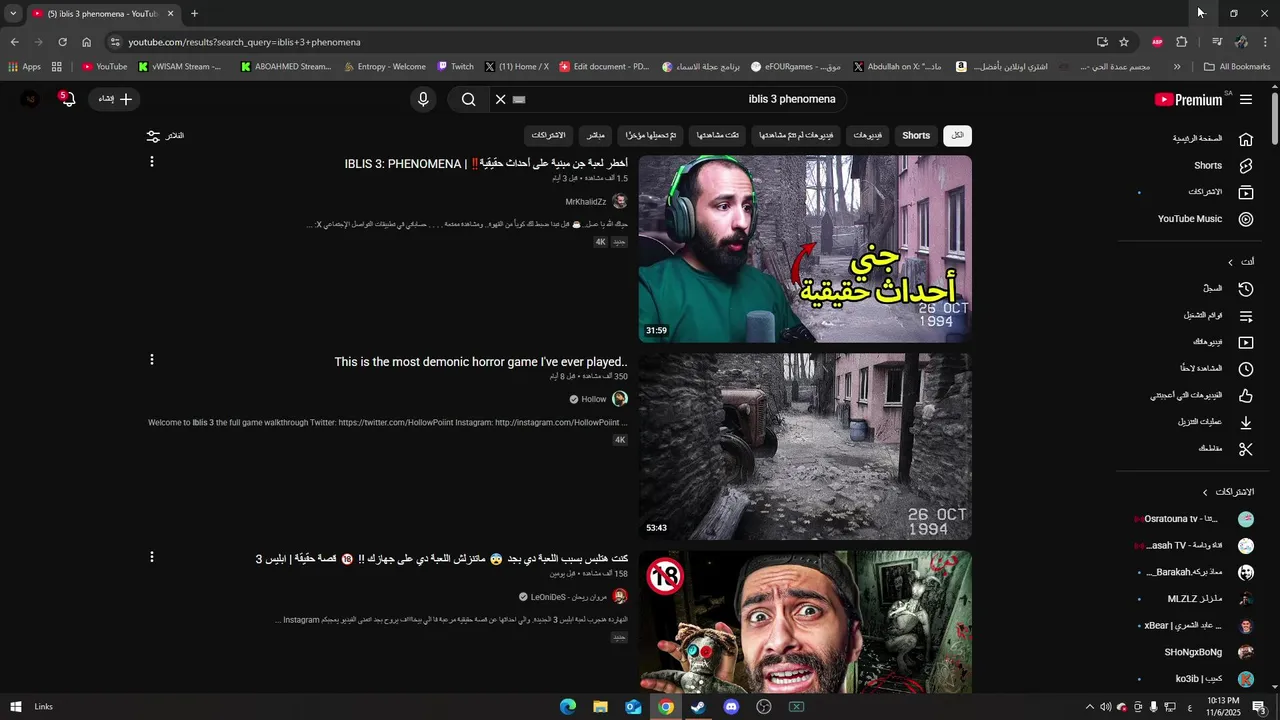Image resolution: width=1280 pixels, height=720 pixels.
Task: Open Liked Videos in the sidebar
Action: click(x=1188, y=396)
